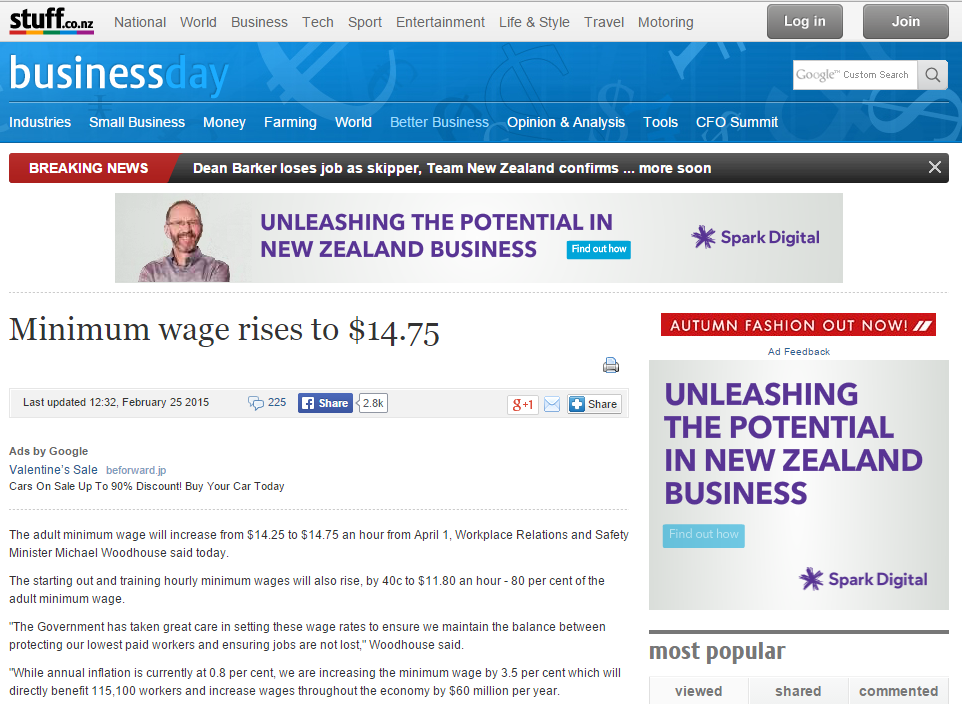Read the Dean Barker breaking news headline
Viewport: 962px width, 704px height.
pyautogui.click(x=452, y=168)
